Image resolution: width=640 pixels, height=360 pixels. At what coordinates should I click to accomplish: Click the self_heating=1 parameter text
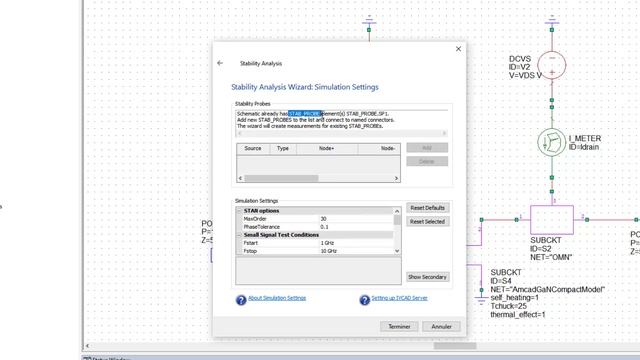[514, 298]
